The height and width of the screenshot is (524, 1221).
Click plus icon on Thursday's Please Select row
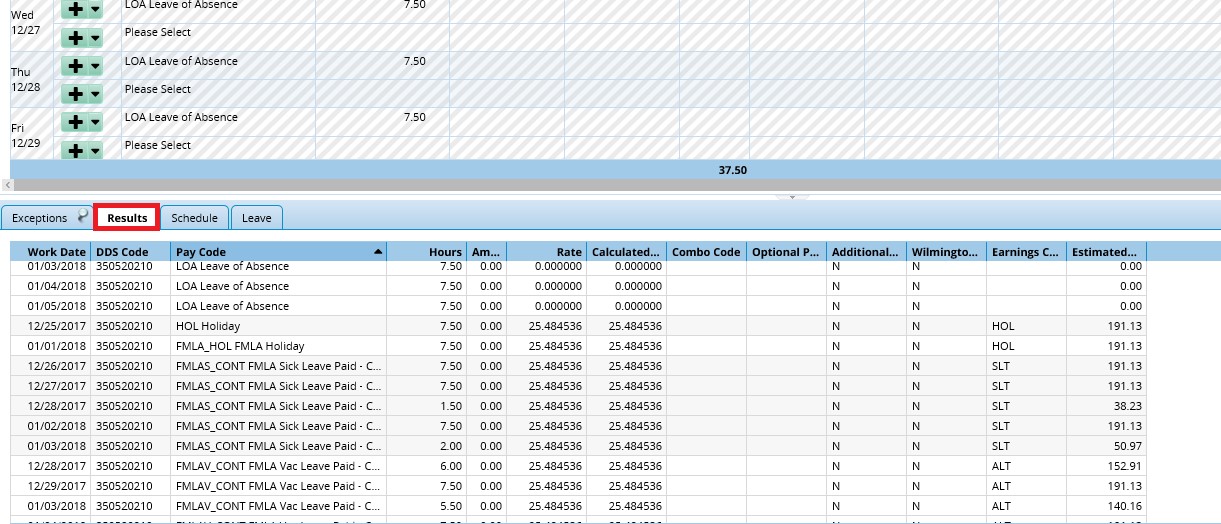coord(75,94)
